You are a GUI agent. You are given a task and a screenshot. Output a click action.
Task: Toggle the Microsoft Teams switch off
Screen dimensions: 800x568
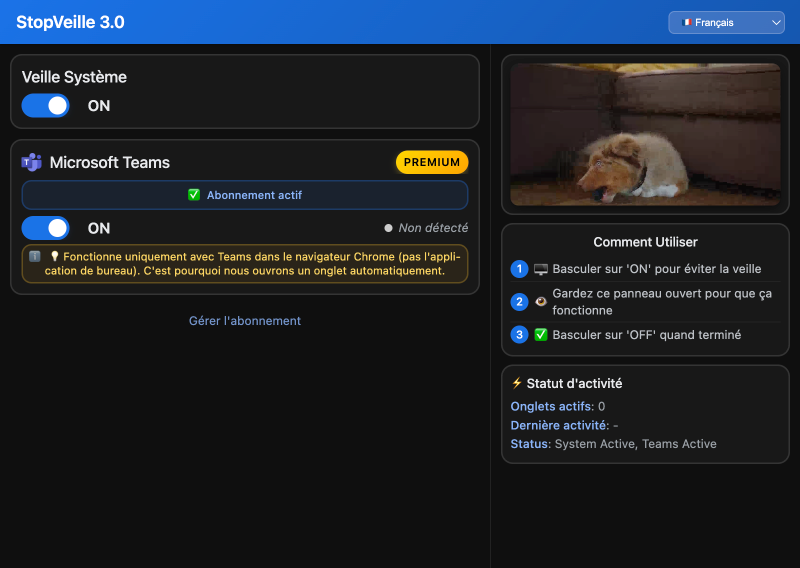pos(46,228)
